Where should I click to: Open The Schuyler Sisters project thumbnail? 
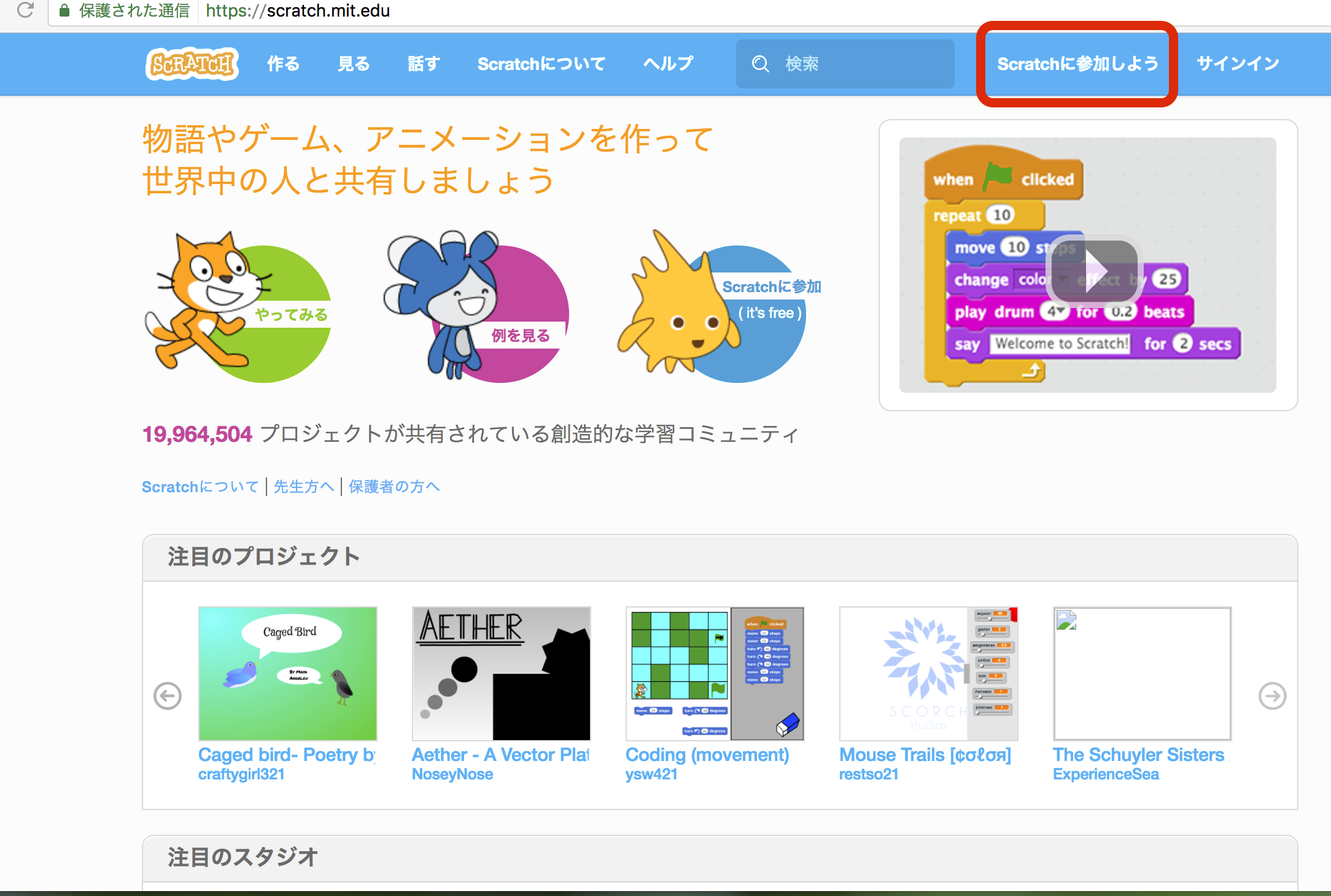click(1143, 674)
